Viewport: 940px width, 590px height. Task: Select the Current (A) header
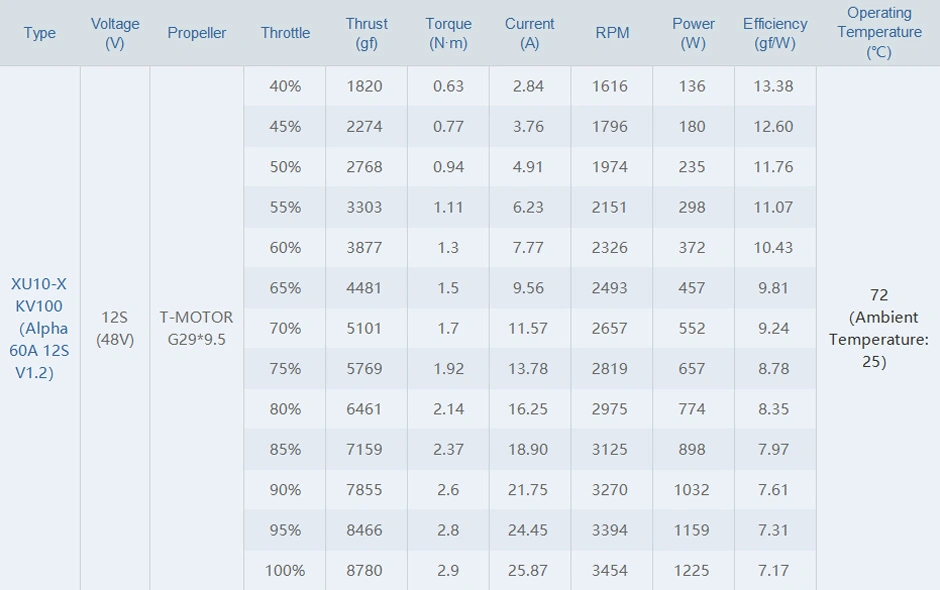(529, 33)
